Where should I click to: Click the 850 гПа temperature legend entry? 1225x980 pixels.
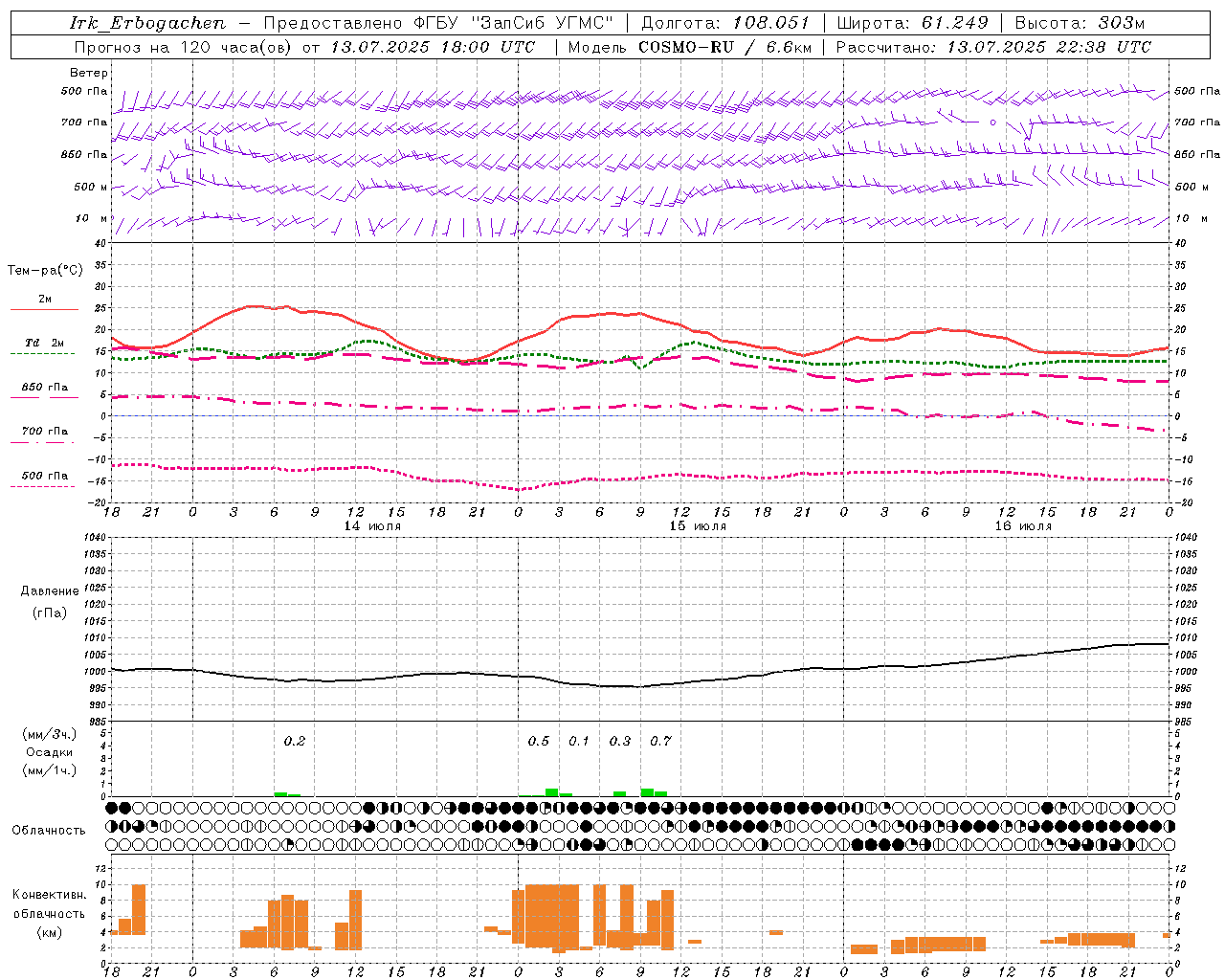pos(44,390)
